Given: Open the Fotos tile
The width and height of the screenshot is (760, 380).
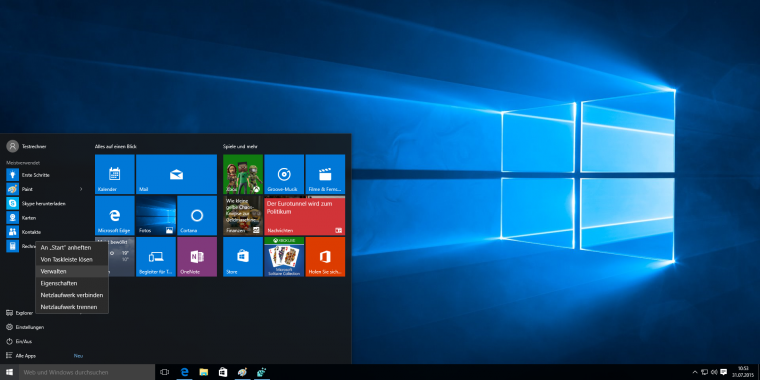Looking at the screenshot, I should coord(156,216).
